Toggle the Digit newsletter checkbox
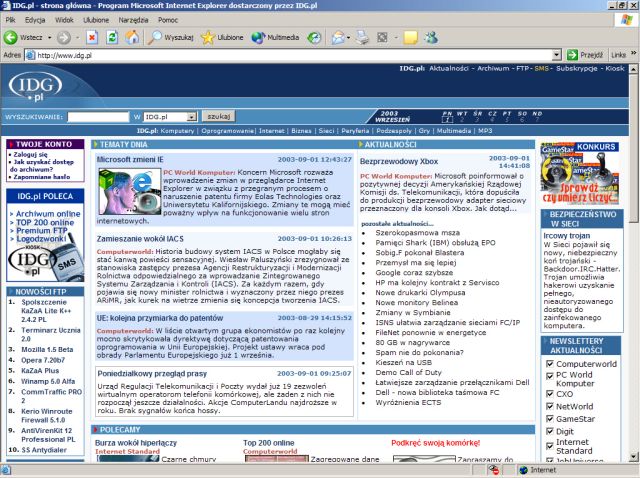640x478 pixels. click(550, 431)
